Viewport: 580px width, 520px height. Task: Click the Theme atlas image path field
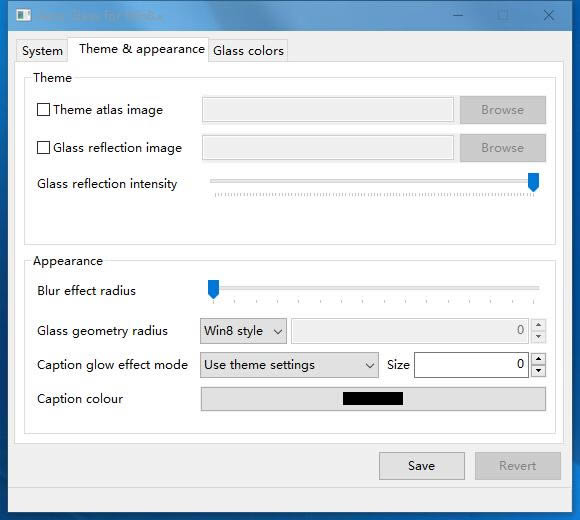(328, 109)
